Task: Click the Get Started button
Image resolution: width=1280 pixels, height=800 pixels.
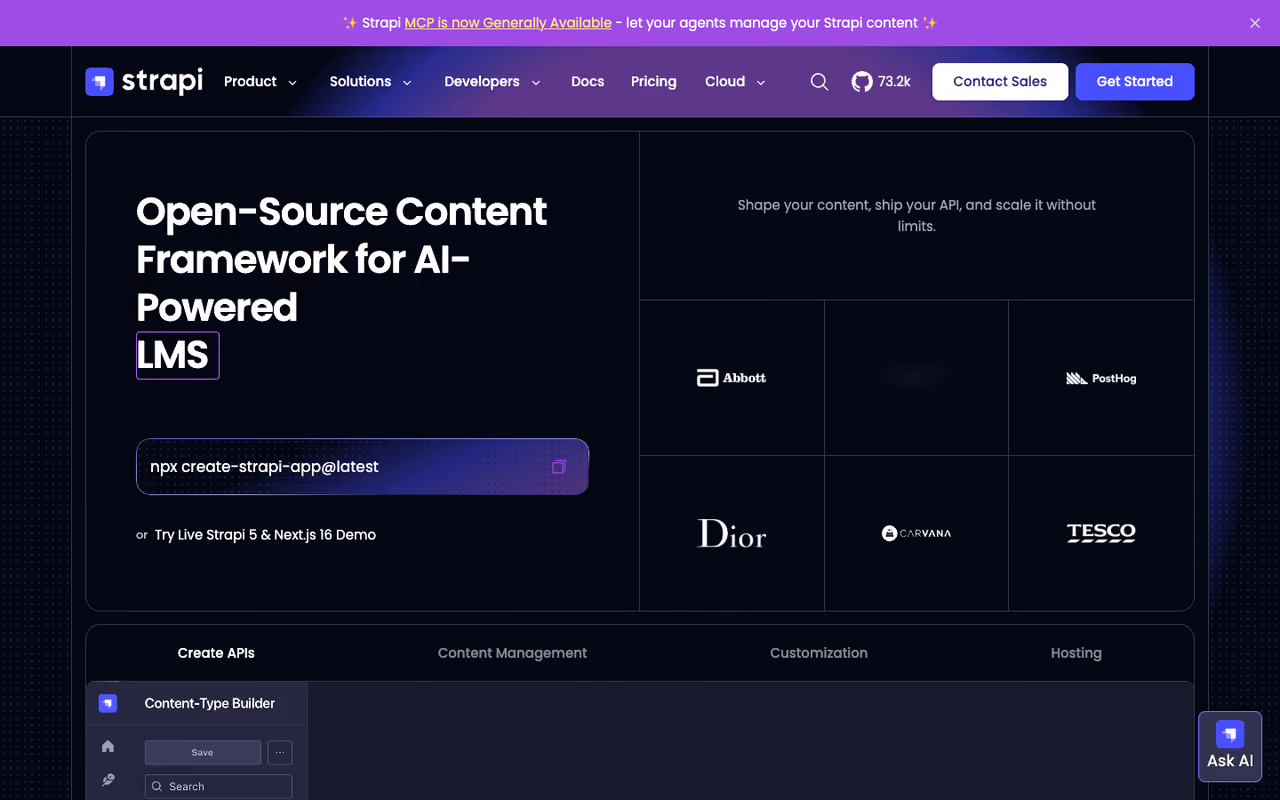Action: 1134,82
